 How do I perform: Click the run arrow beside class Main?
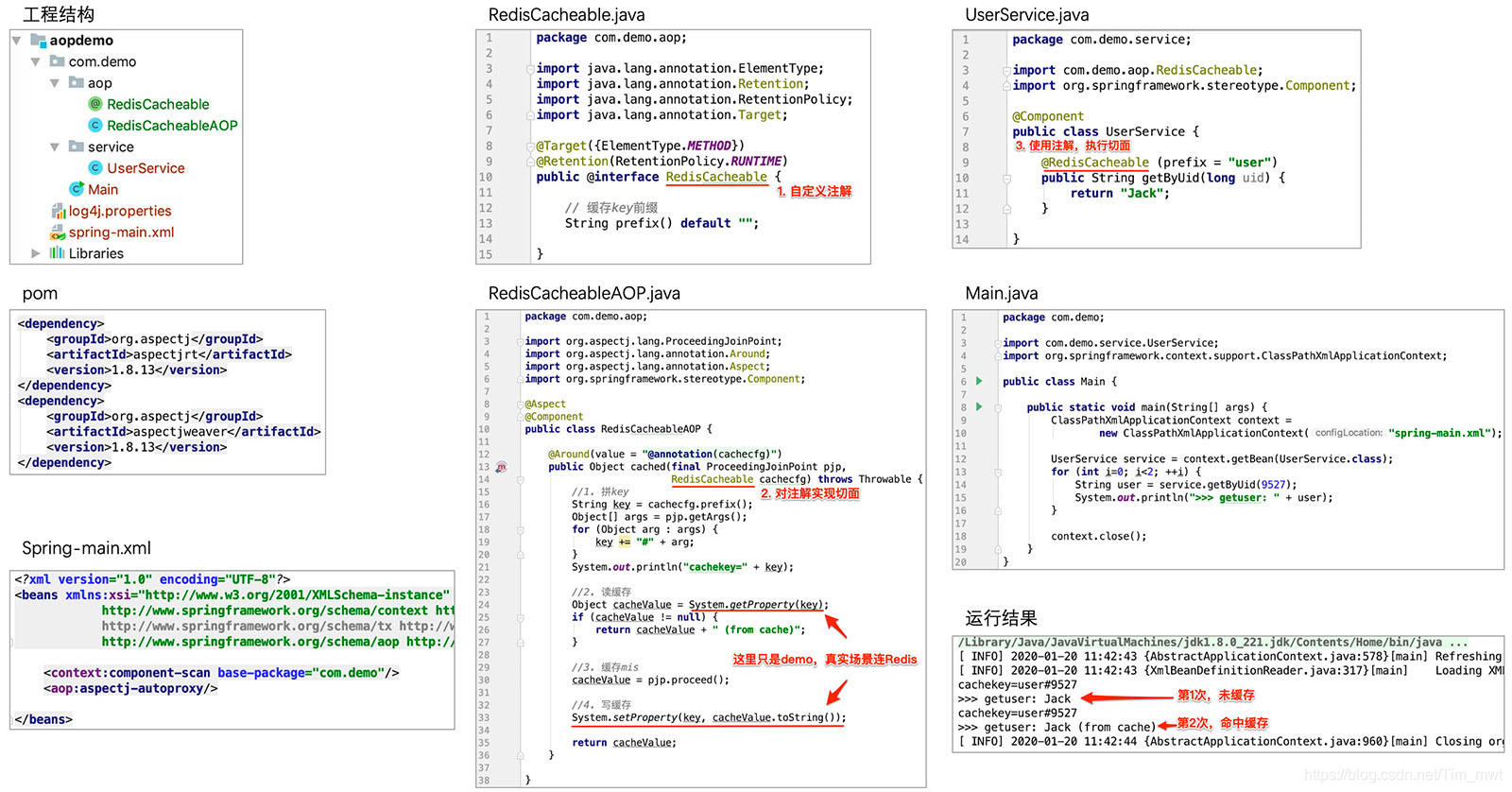(979, 381)
